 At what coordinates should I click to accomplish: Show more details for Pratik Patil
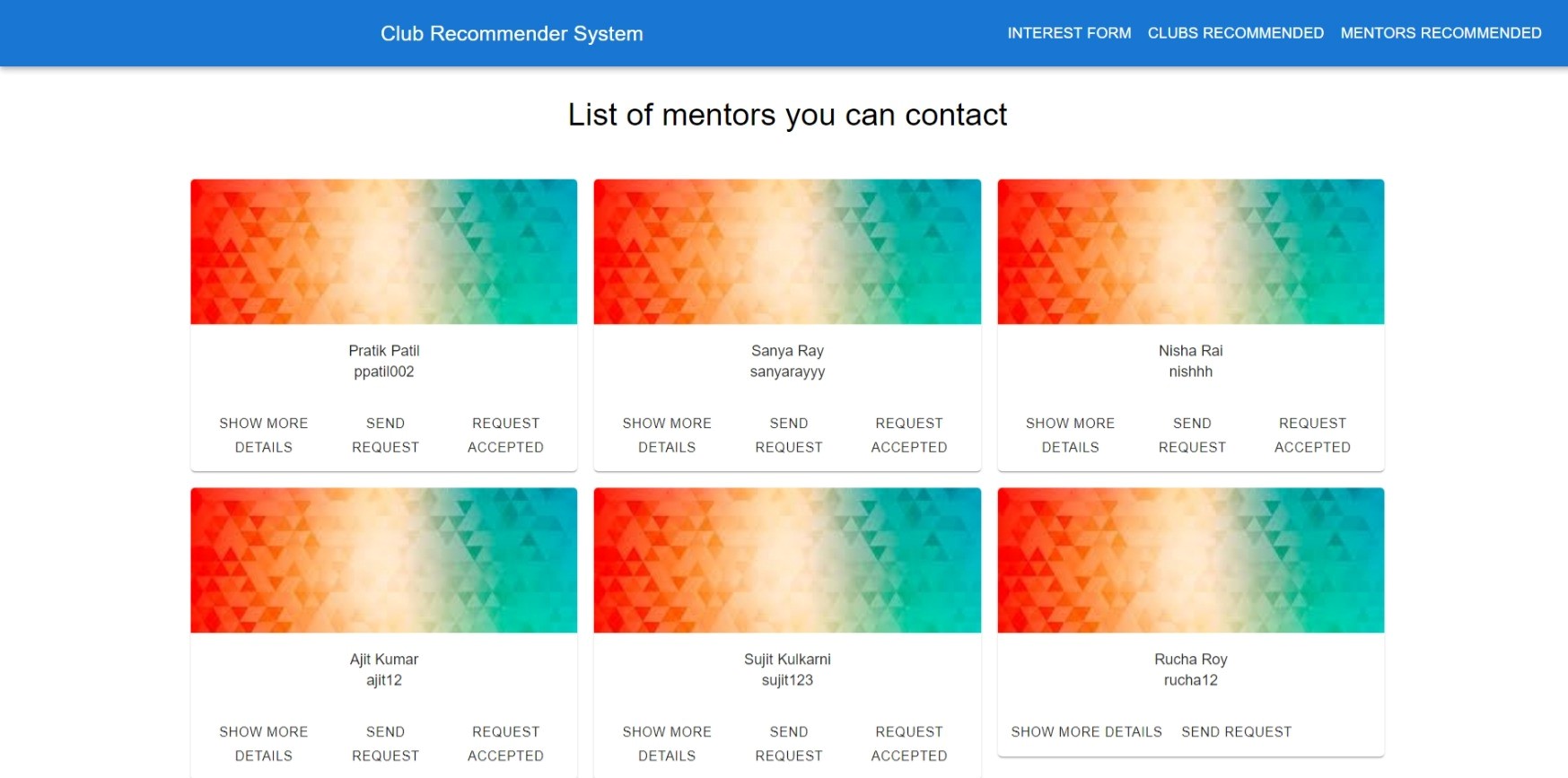click(x=263, y=435)
